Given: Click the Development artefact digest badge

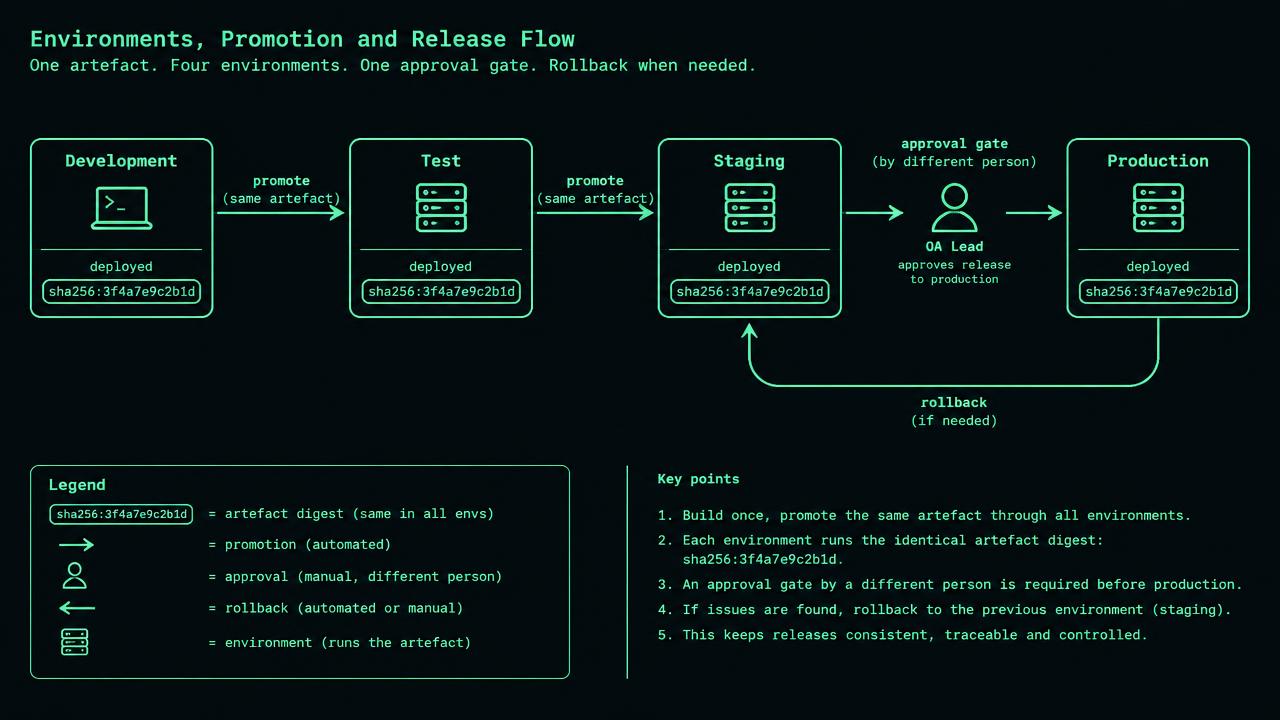Looking at the screenshot, I should (x=122, y=292).
